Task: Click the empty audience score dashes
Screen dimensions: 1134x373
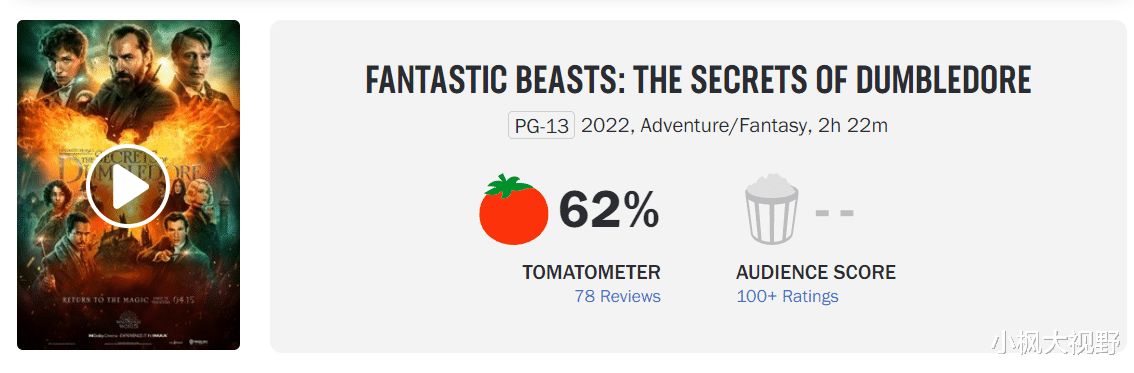Action: tap(835, 213)
